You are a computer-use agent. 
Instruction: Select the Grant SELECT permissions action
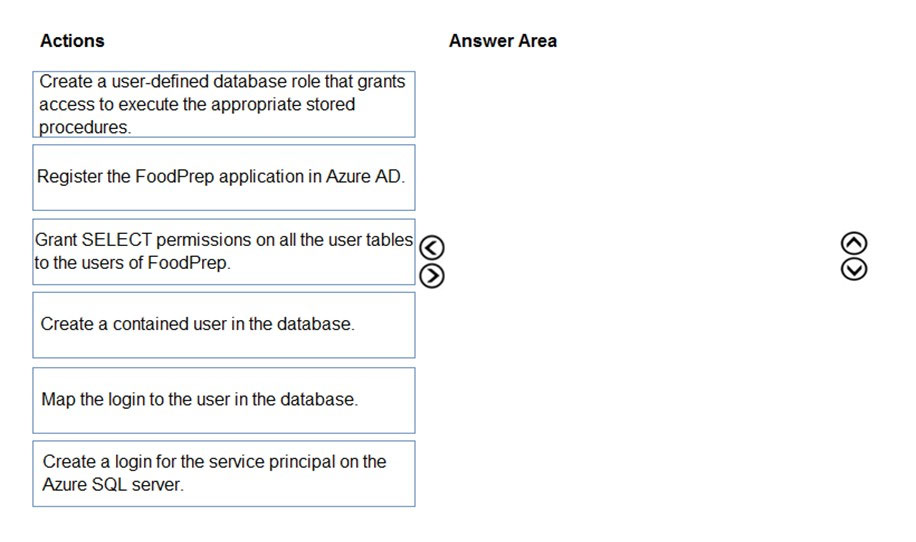coord(224,252)
